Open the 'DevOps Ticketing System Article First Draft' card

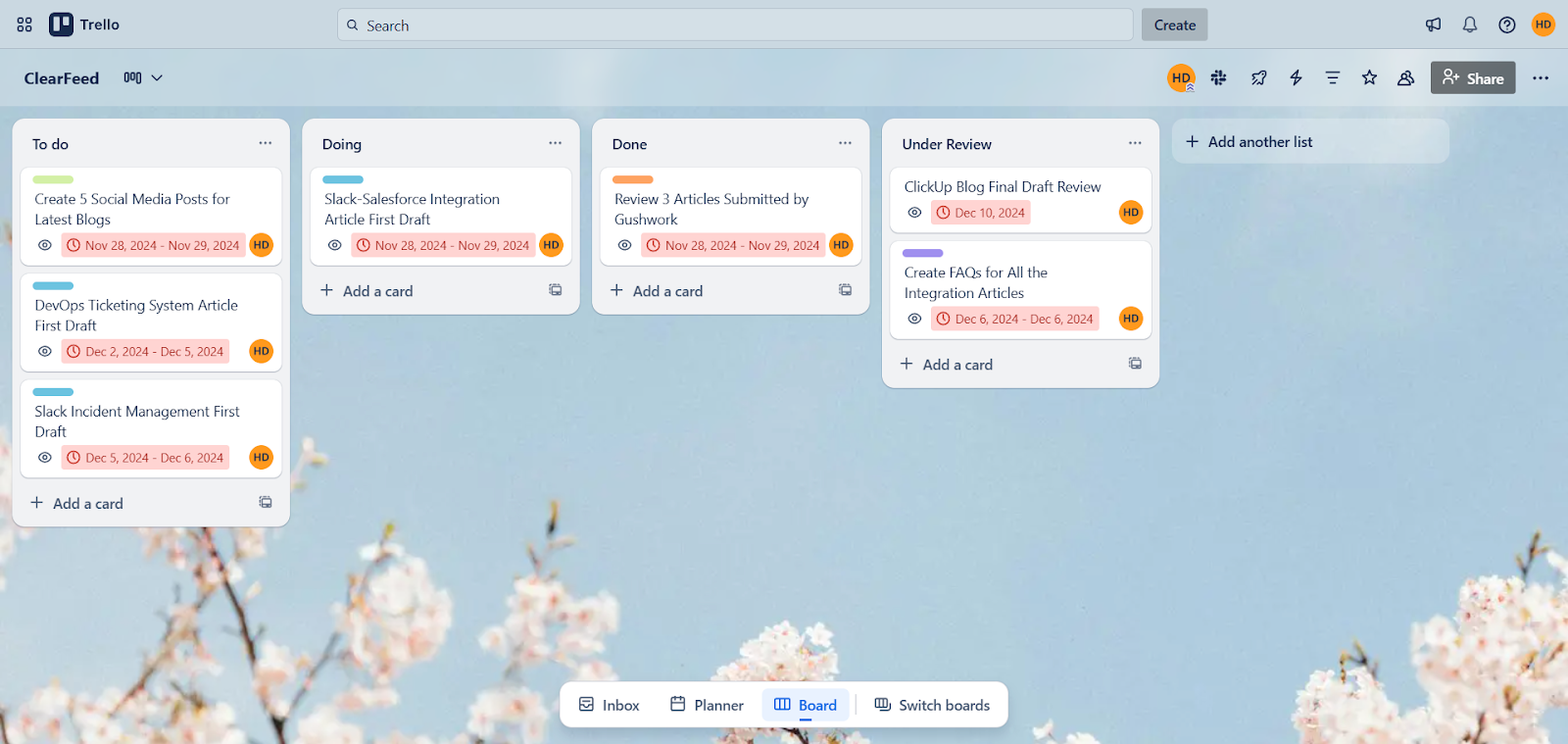151,322
